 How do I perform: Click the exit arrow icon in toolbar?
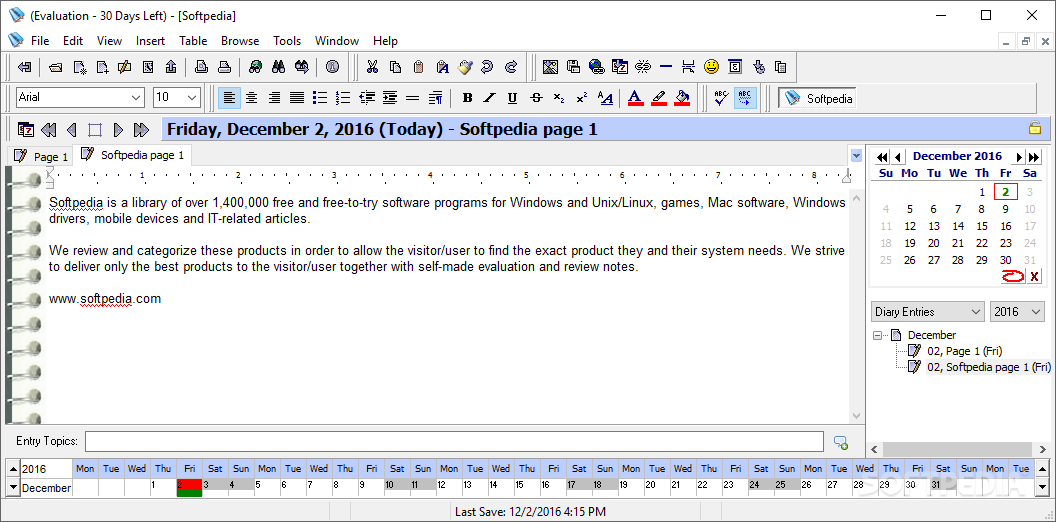[x=25, y=67]
